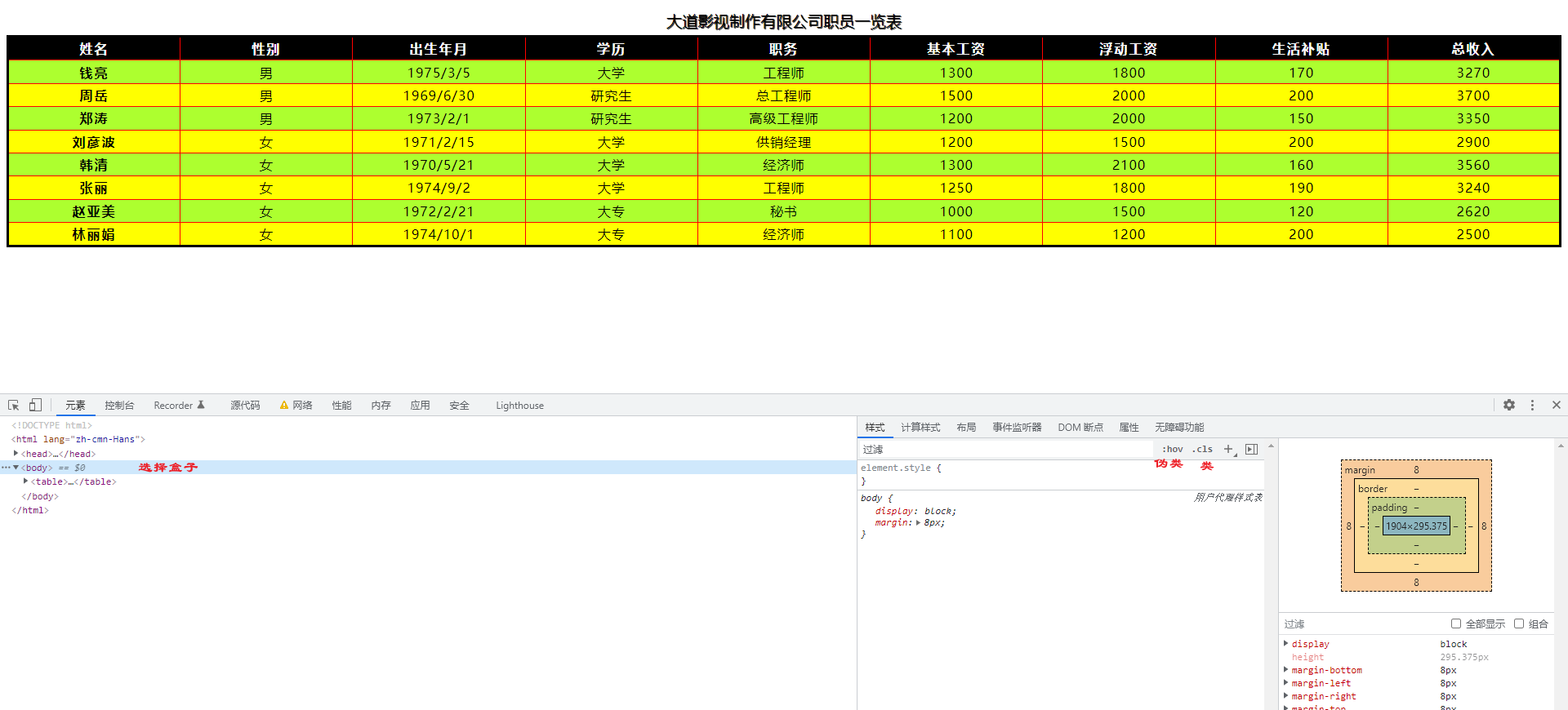
Task: Click the birthdate cell 1974/10/1
Action: pos(439,234)
